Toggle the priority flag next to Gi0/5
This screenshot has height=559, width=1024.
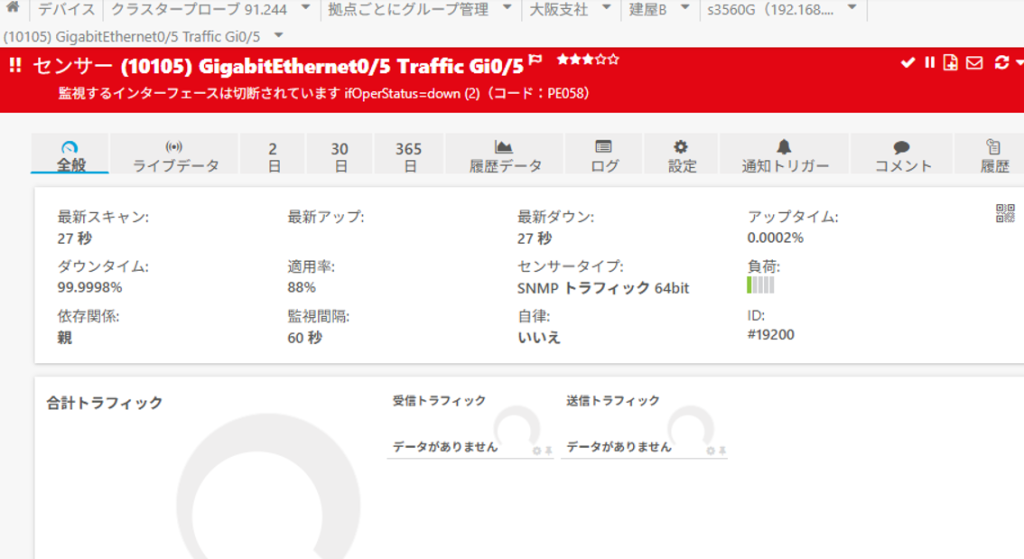(535, 61)
